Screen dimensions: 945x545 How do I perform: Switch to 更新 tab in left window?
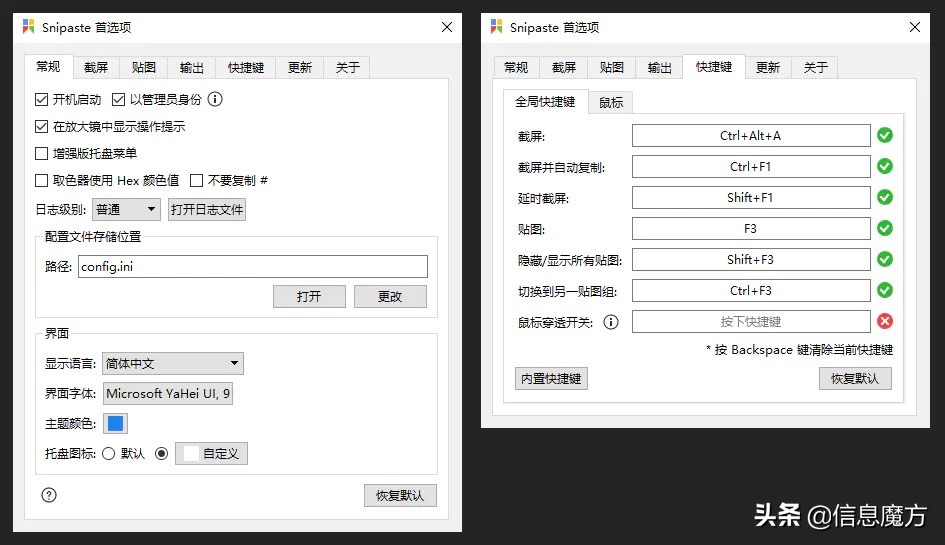tap(300, 68)
